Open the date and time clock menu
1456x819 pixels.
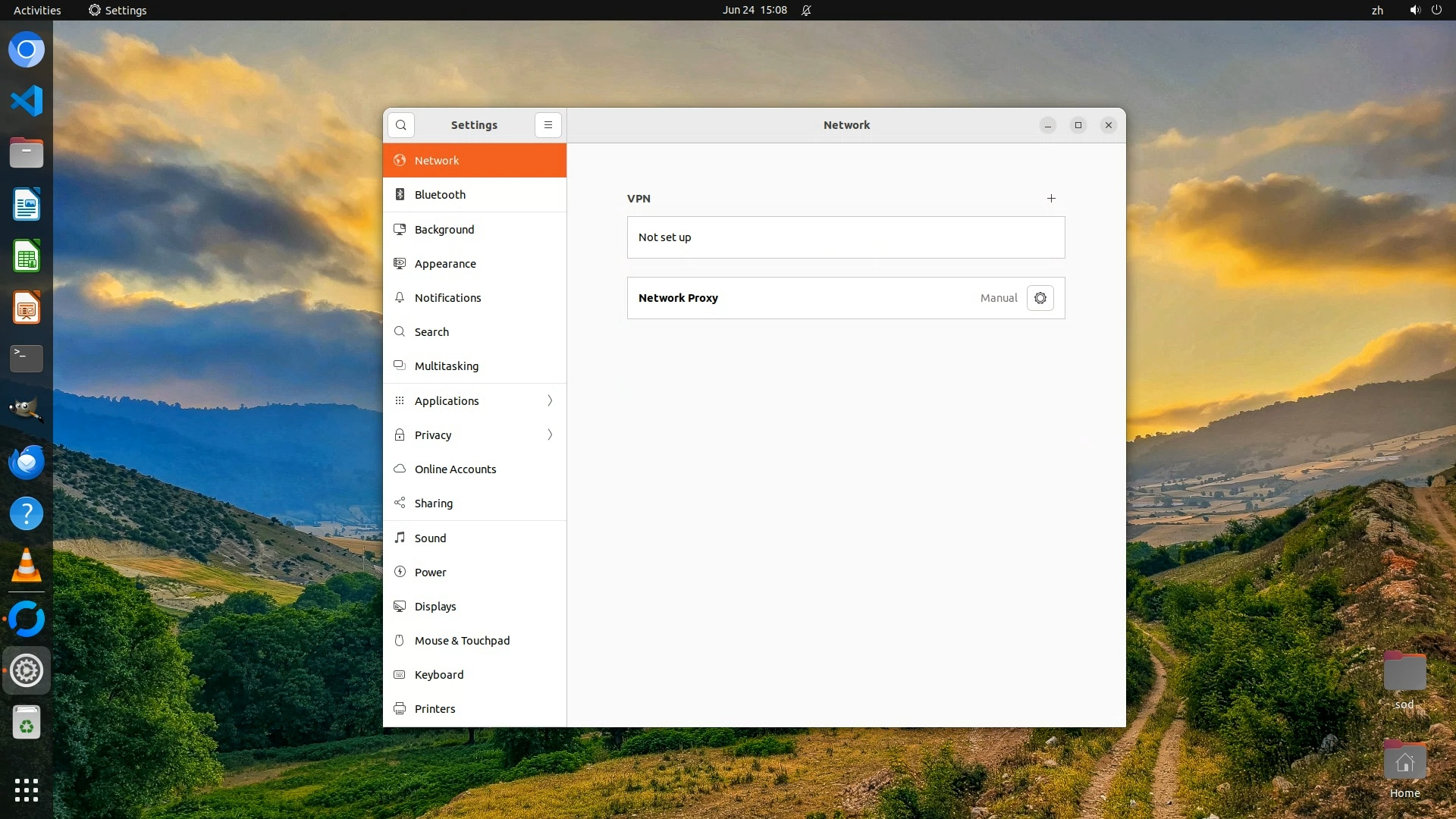click(755, 11)
